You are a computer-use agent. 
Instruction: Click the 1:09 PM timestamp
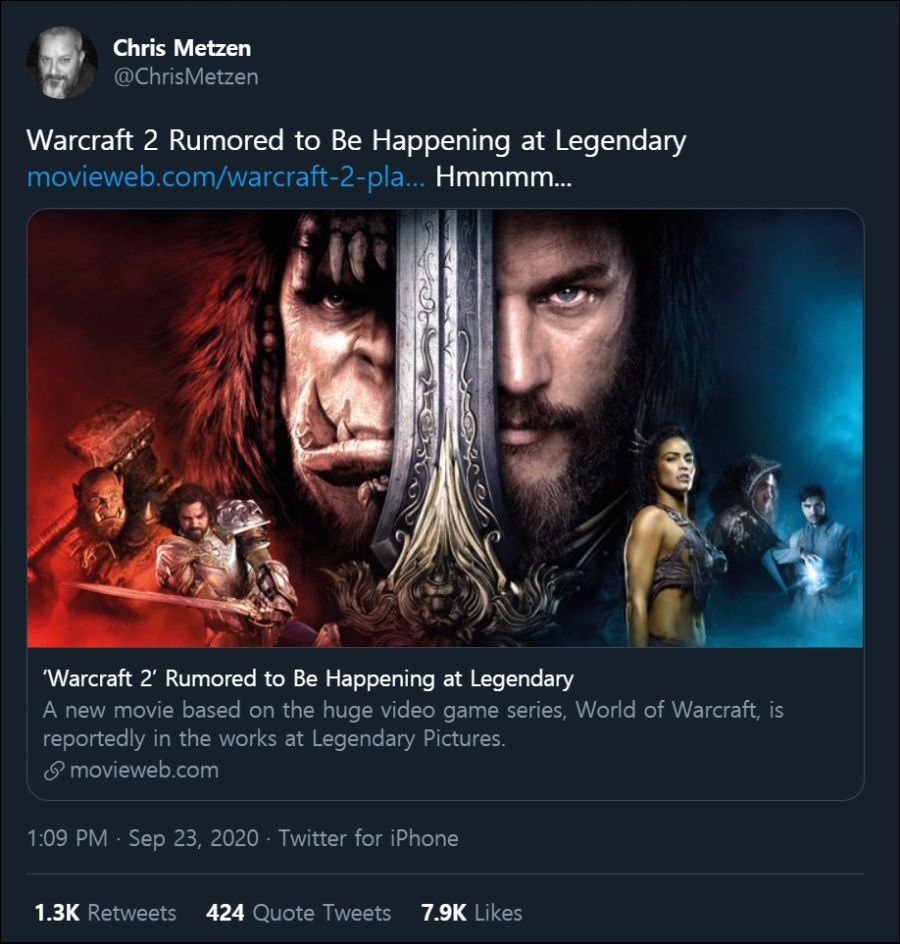[67, 838]
